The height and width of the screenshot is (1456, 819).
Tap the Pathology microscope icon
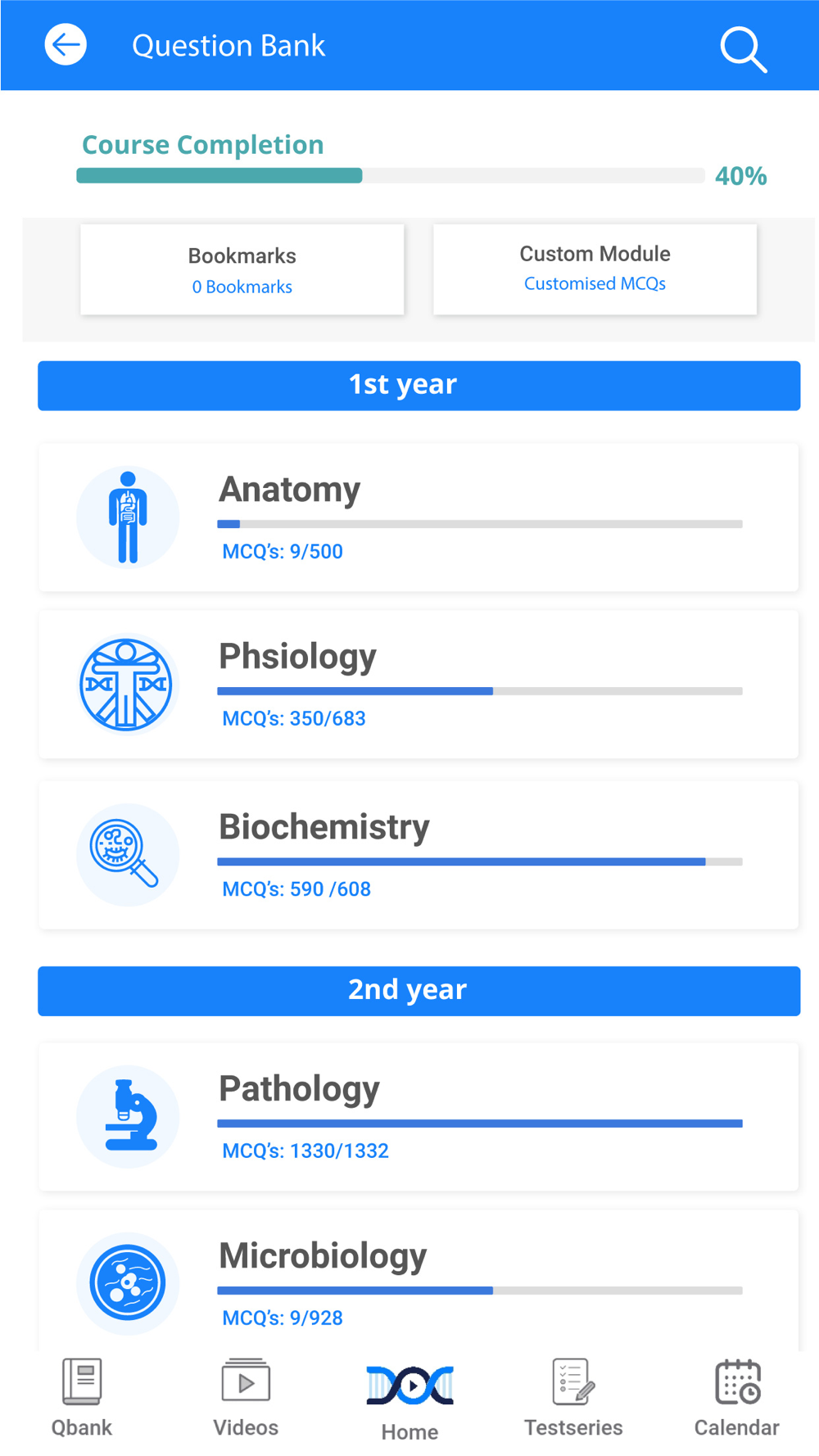coord(128,1117)
